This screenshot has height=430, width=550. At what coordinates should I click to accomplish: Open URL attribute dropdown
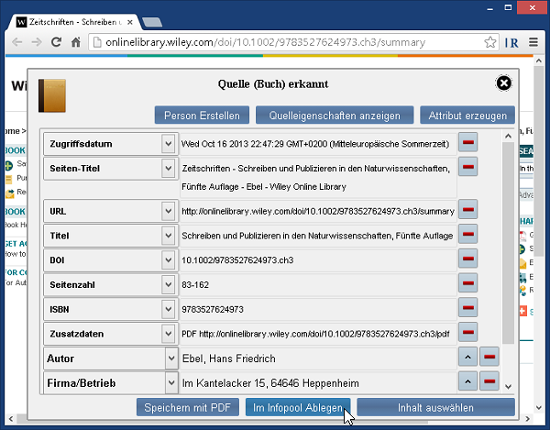tap(168, 211)
